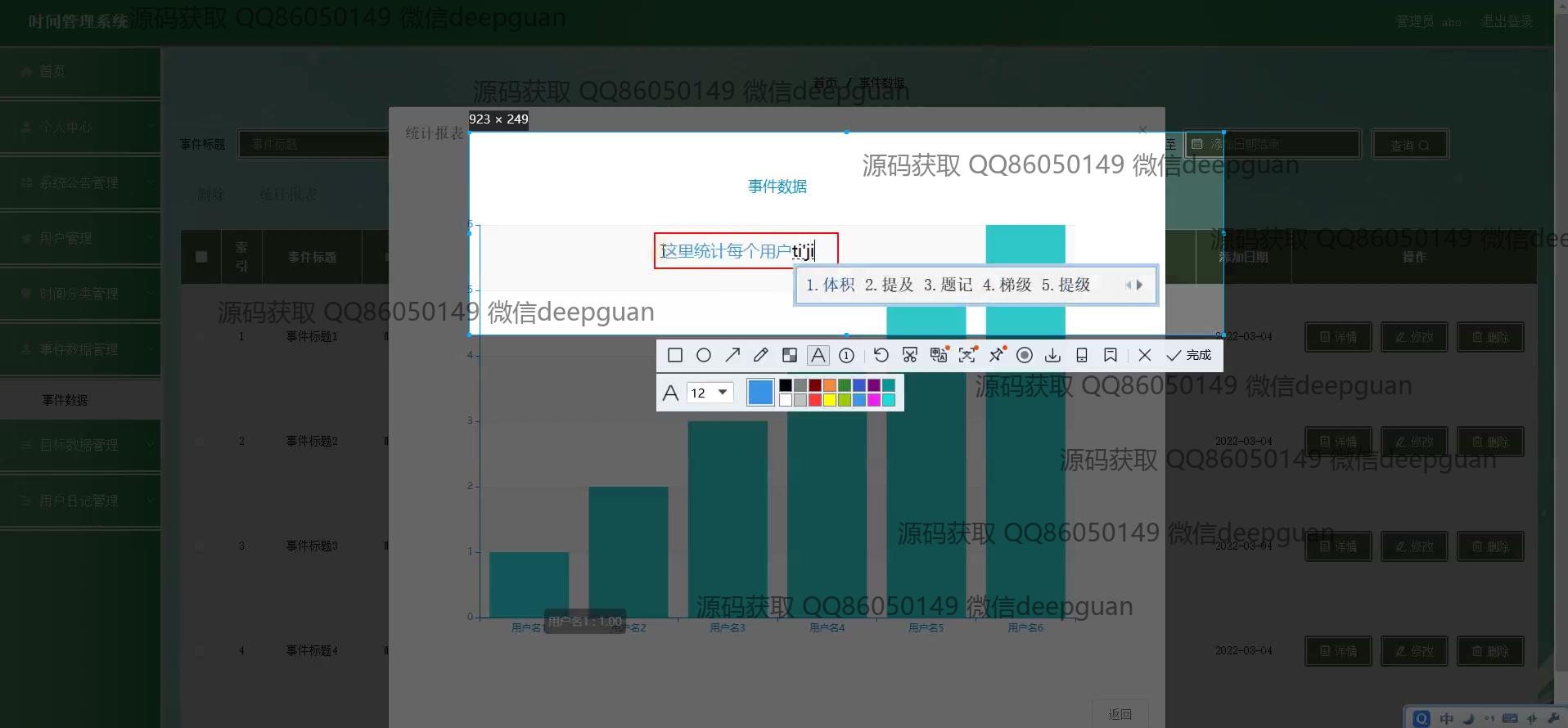Select the numbered step marker tool
1568x728 pixels.
pos(847,355)
